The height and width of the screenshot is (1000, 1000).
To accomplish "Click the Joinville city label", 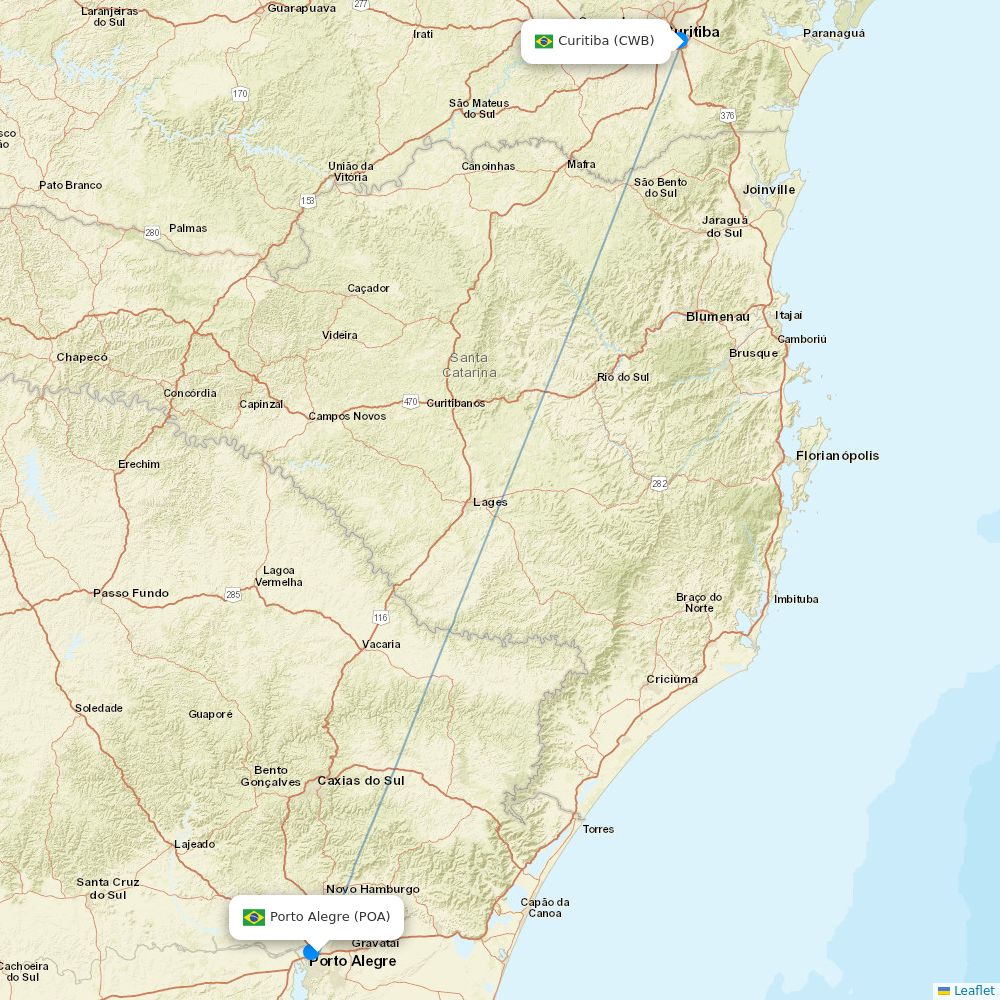I will (768, 187).
